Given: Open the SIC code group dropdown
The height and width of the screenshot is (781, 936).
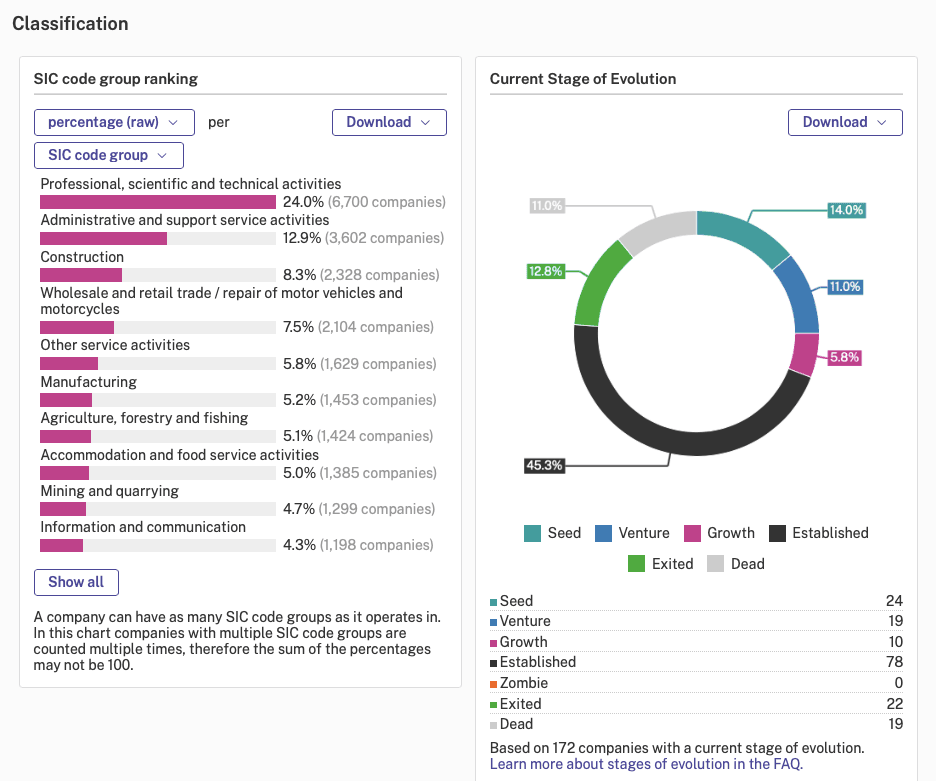Looking at the screenshot, I should coord(109,155).
